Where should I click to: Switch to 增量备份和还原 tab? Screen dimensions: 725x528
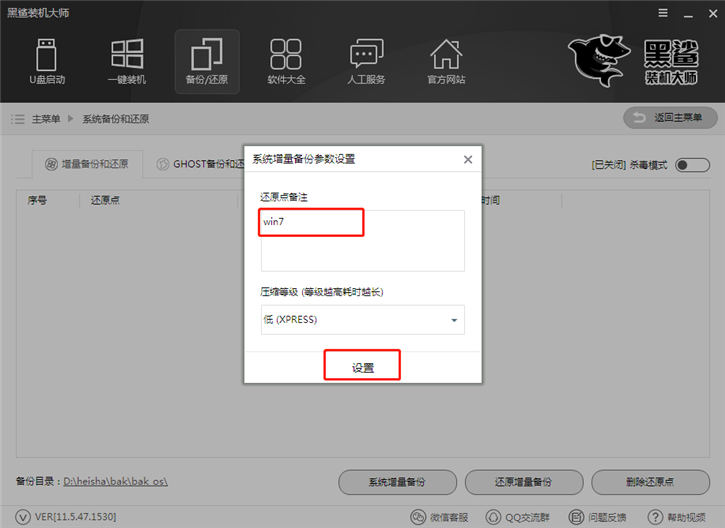pos(87,164)
